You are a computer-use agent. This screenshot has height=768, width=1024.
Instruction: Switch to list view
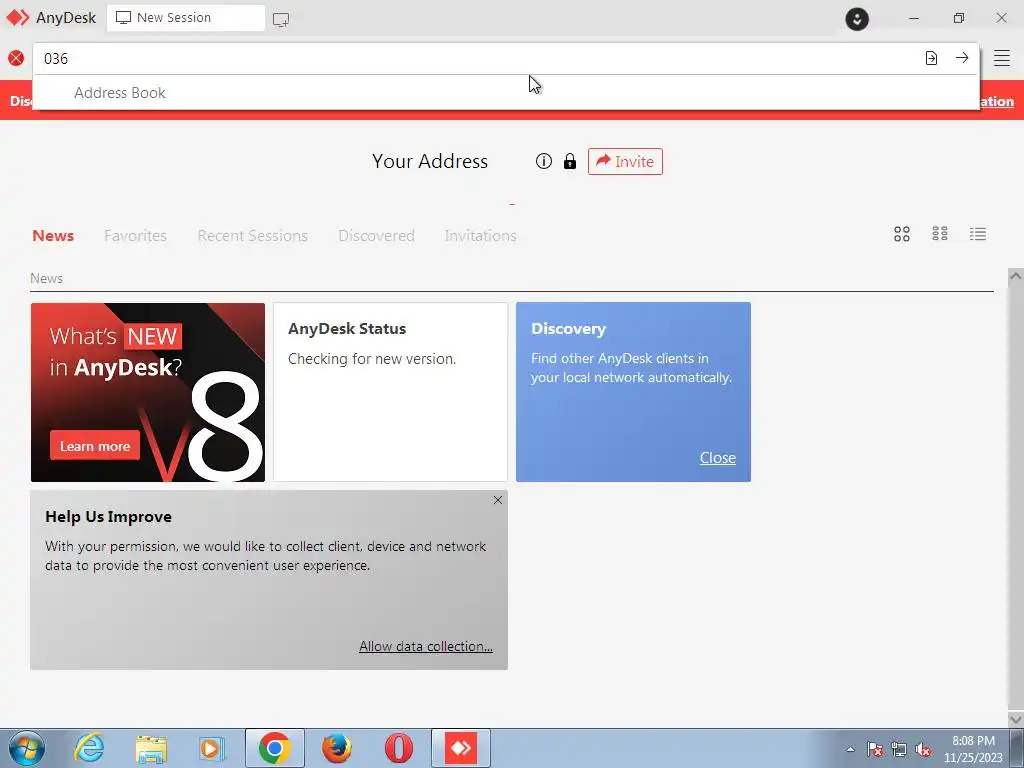pyautogui.click(x=978, y=234)
